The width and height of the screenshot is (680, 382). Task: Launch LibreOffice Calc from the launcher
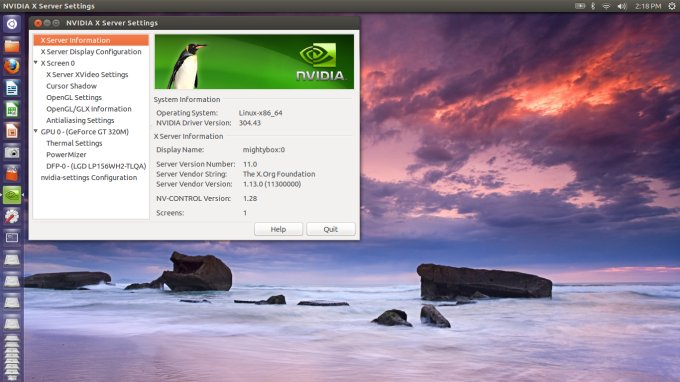[12, 109]
